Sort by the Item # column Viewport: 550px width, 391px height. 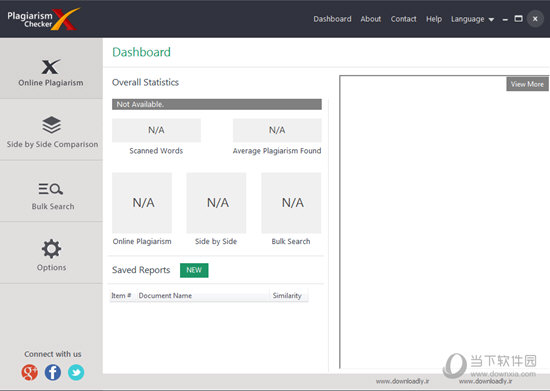(121, 296)
